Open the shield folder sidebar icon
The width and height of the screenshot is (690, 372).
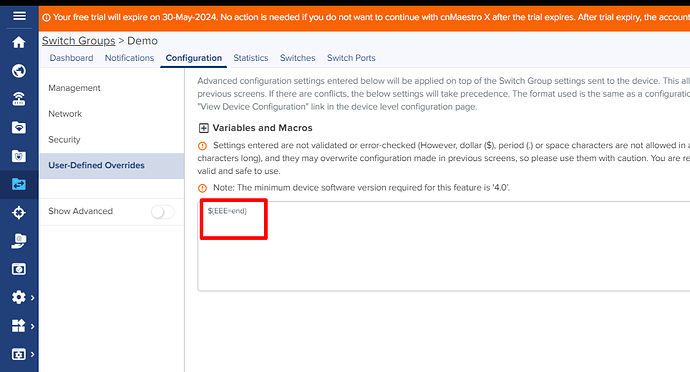tap(19, 156)
